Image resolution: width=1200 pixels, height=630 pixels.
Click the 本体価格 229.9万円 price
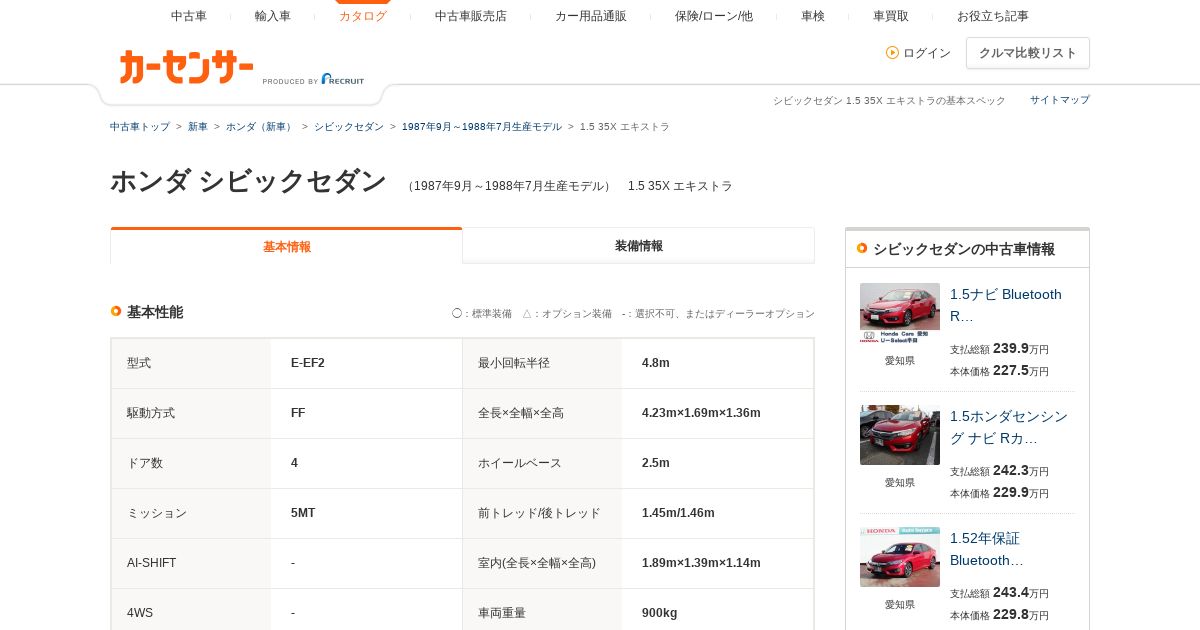coord(1000,492)
